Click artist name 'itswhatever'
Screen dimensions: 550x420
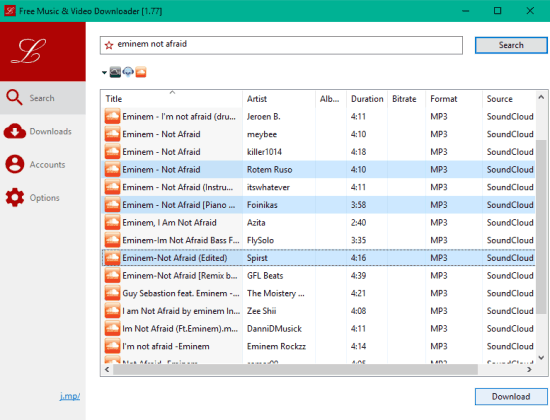(268, 187)
